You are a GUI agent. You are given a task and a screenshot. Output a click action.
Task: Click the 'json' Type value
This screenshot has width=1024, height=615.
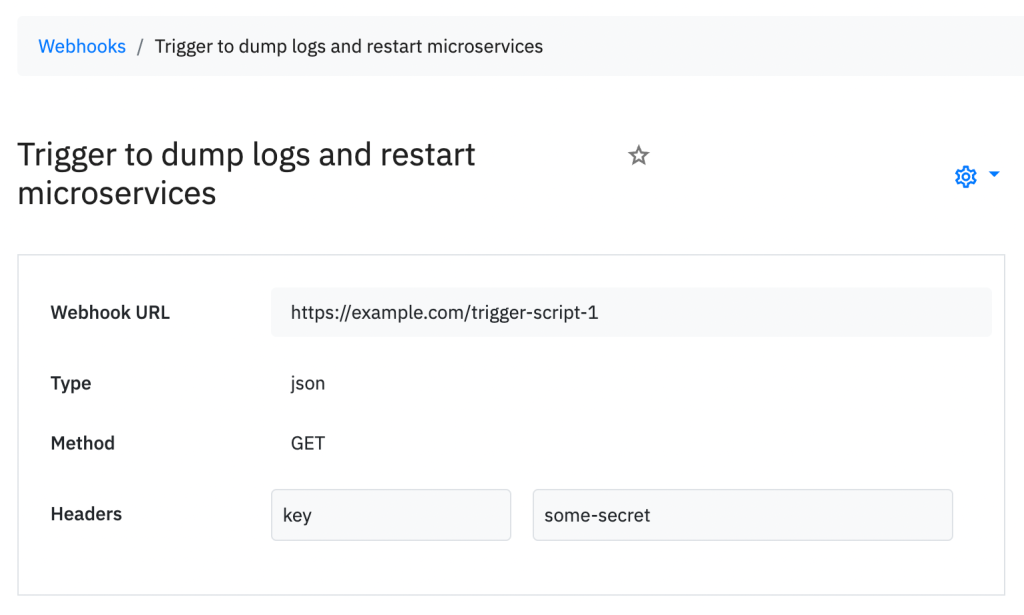coord(308,383)
